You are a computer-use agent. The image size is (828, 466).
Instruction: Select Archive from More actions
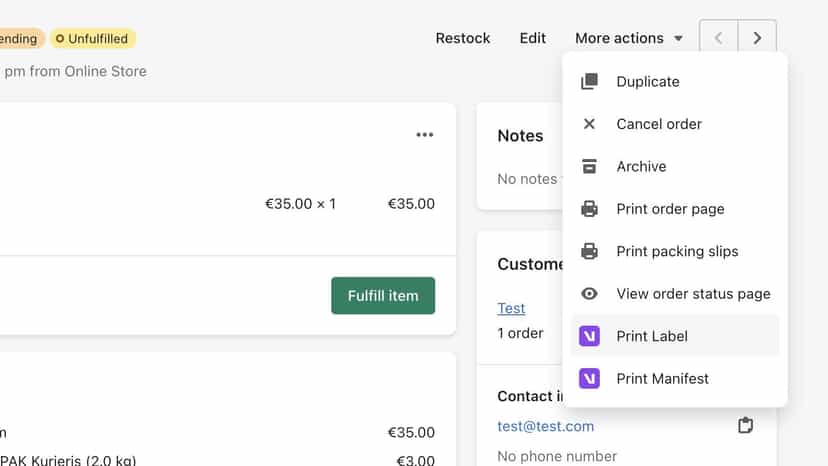tap(675, 166)
